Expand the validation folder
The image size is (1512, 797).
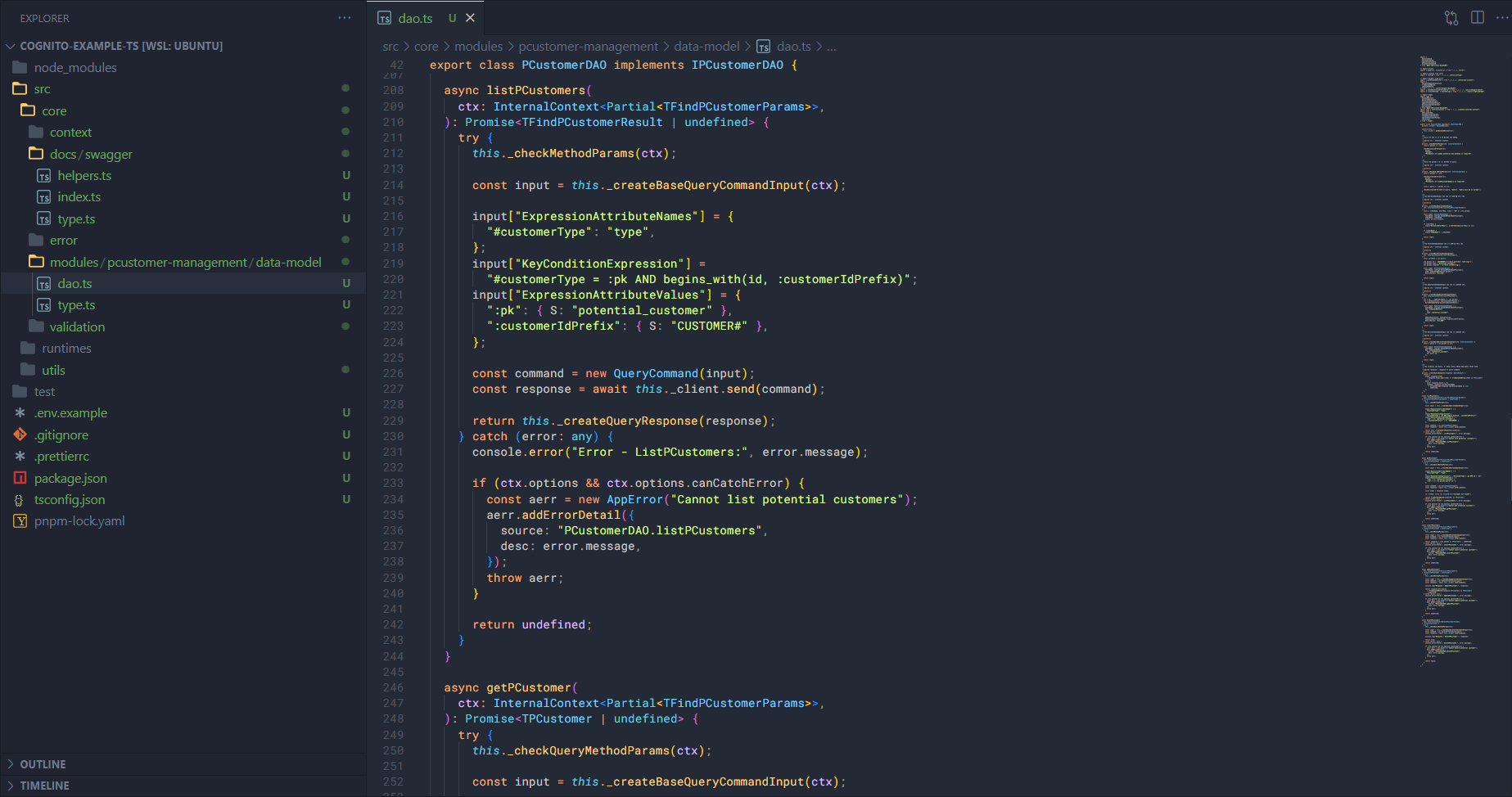77,327
